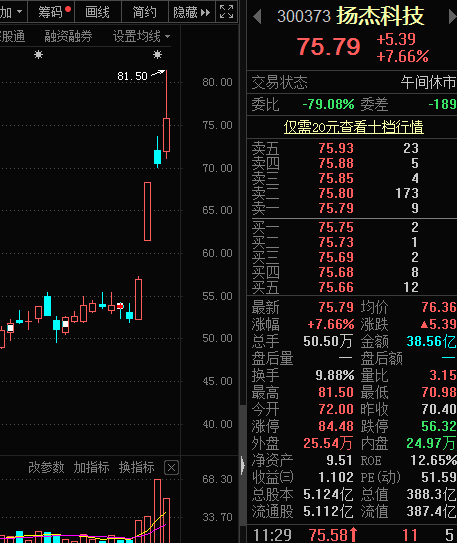Image resolution: width=457 pixels, height=543 pixels.
Task: Select the 卖一 price 75.79
Action: point(336,208)
